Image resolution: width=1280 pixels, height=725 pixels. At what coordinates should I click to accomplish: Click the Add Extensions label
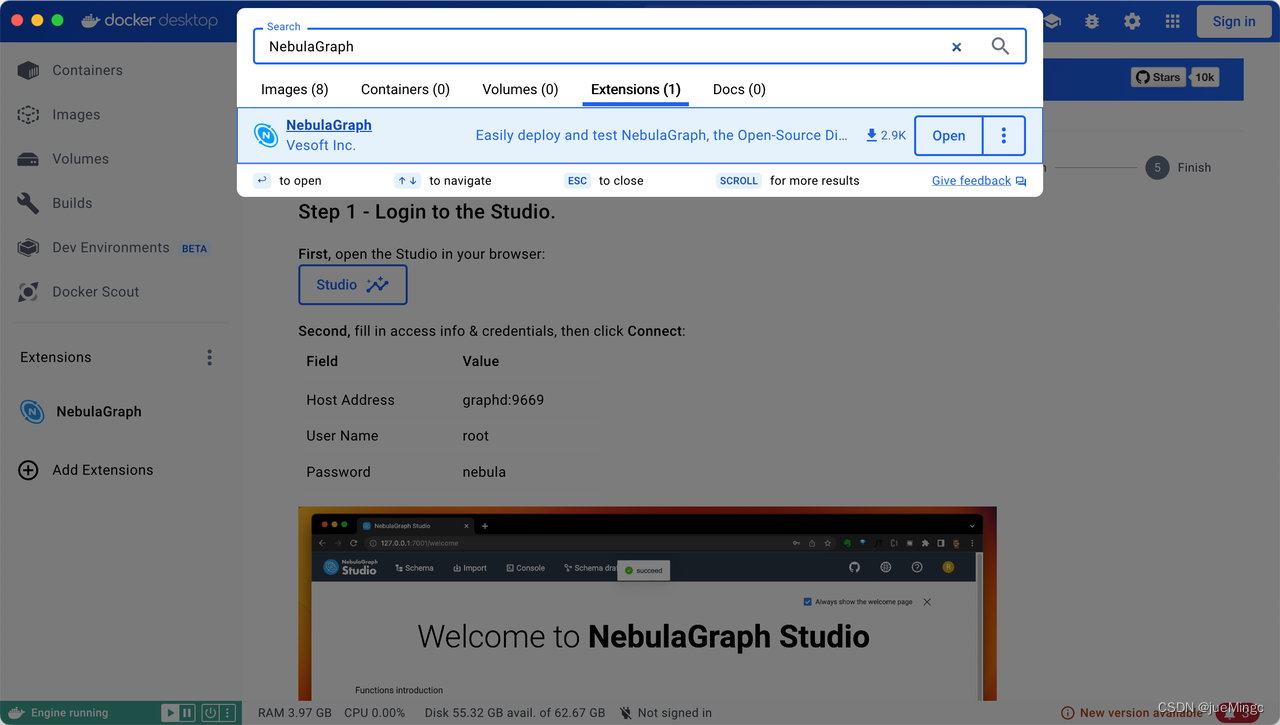coord(103,470)
